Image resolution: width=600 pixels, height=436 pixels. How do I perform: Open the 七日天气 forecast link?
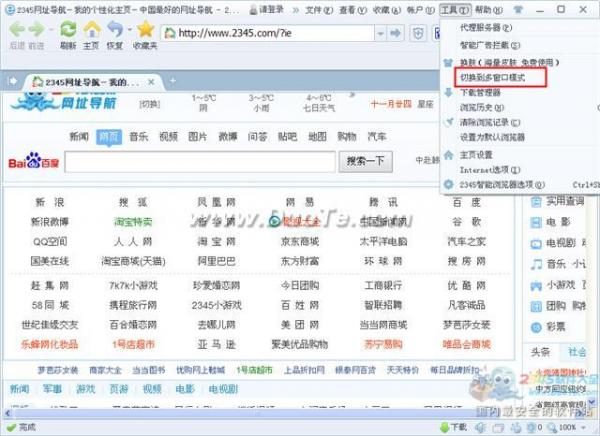click(x=319, y=108)
